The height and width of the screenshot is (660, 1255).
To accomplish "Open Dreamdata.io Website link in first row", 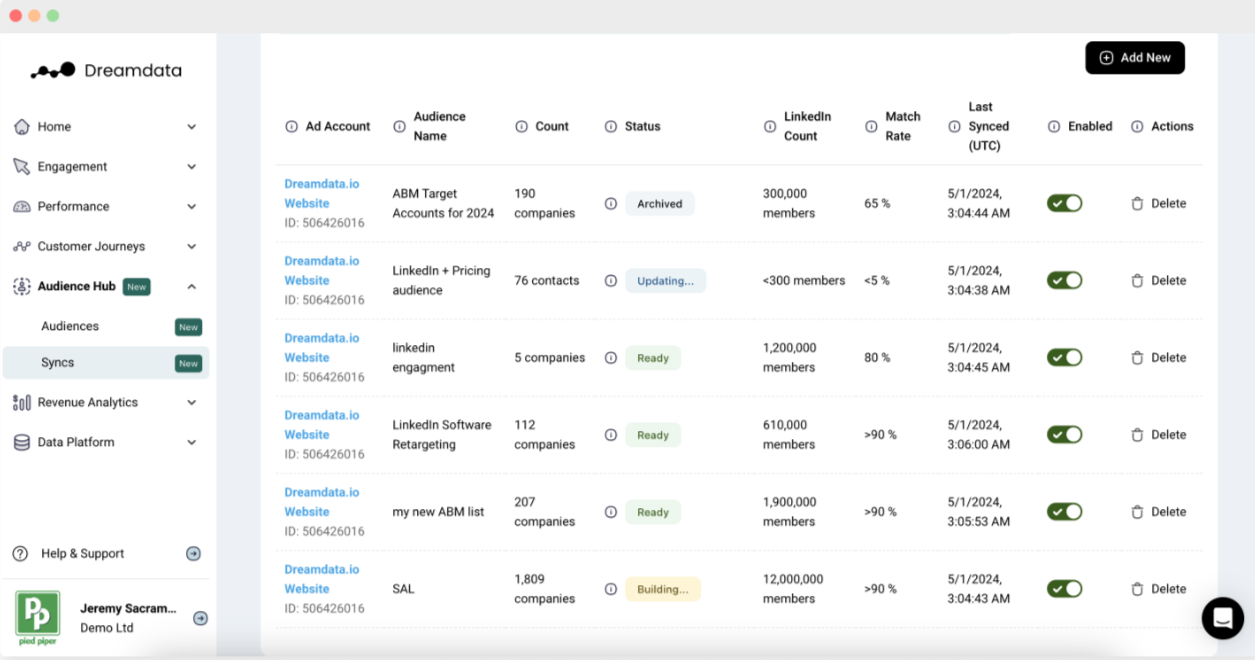I will [322, 193].
